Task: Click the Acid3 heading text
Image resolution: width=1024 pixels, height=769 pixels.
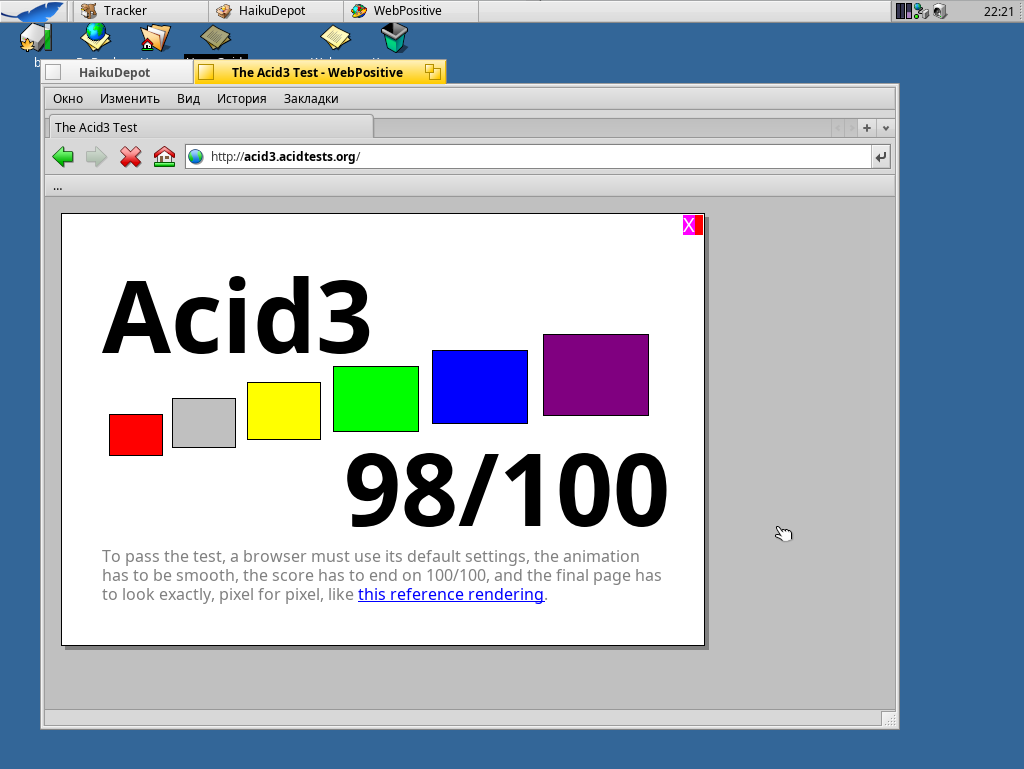Action: click(x=236, y=315)
